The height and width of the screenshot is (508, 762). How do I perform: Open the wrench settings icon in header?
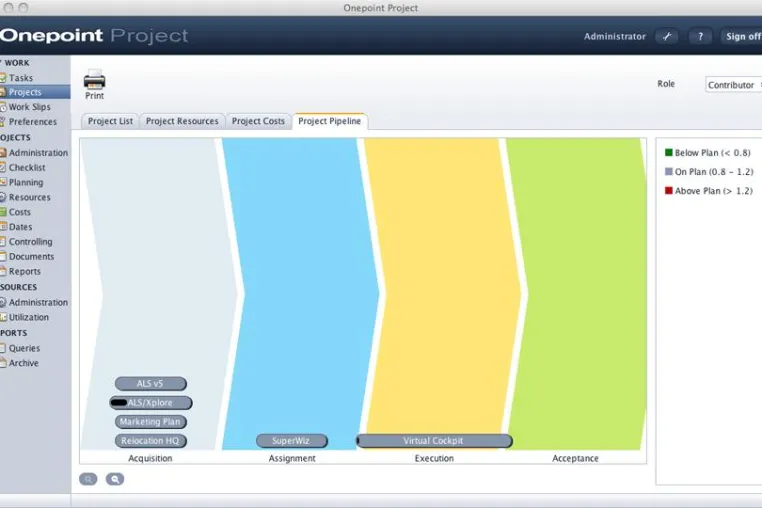[667, 36]
